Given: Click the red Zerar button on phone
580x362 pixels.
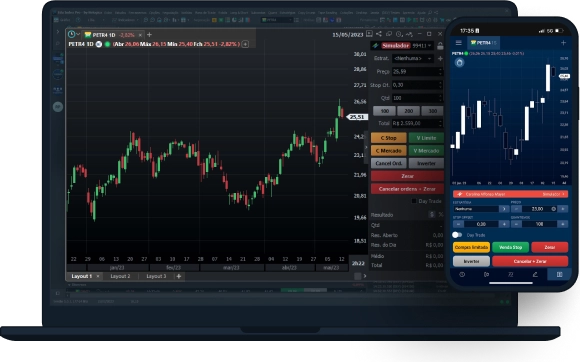Looking at the screenshot, I should click(550, 247).
